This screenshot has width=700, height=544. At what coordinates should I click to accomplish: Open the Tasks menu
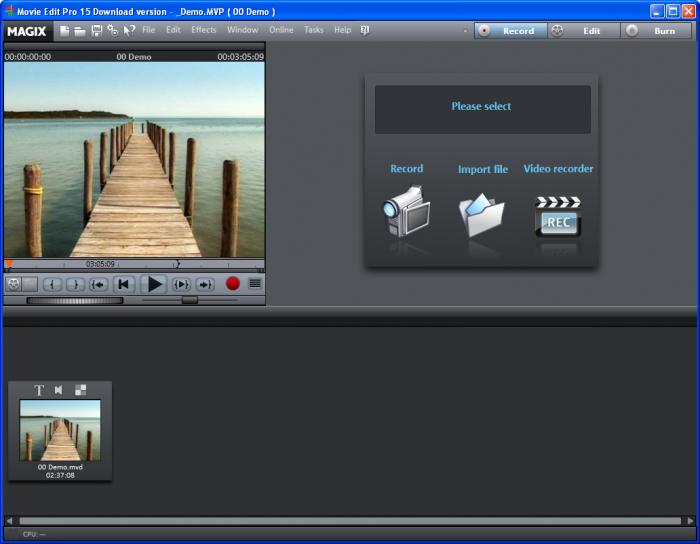click(313, 30)
